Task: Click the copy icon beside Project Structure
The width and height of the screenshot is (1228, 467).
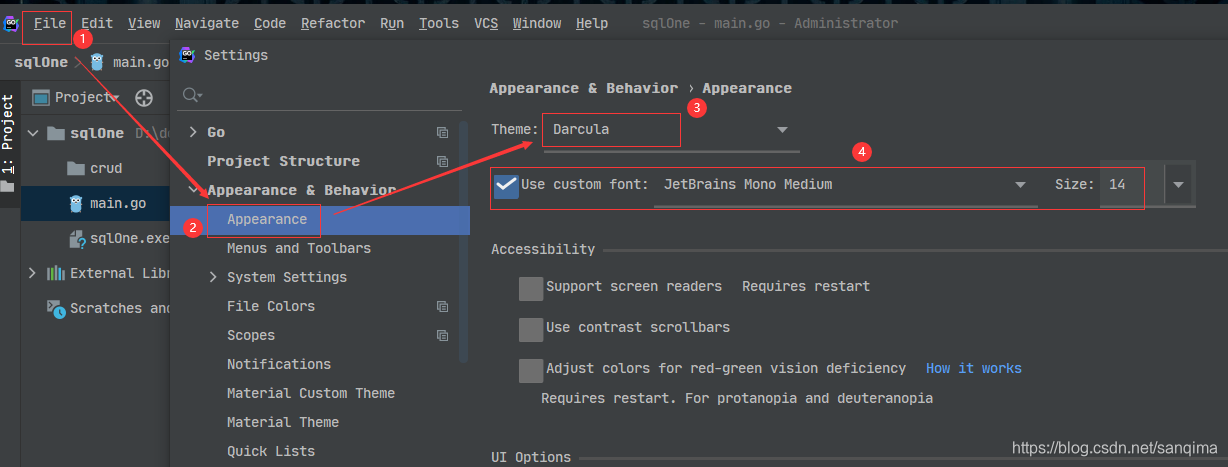Action: click(442, 161)
